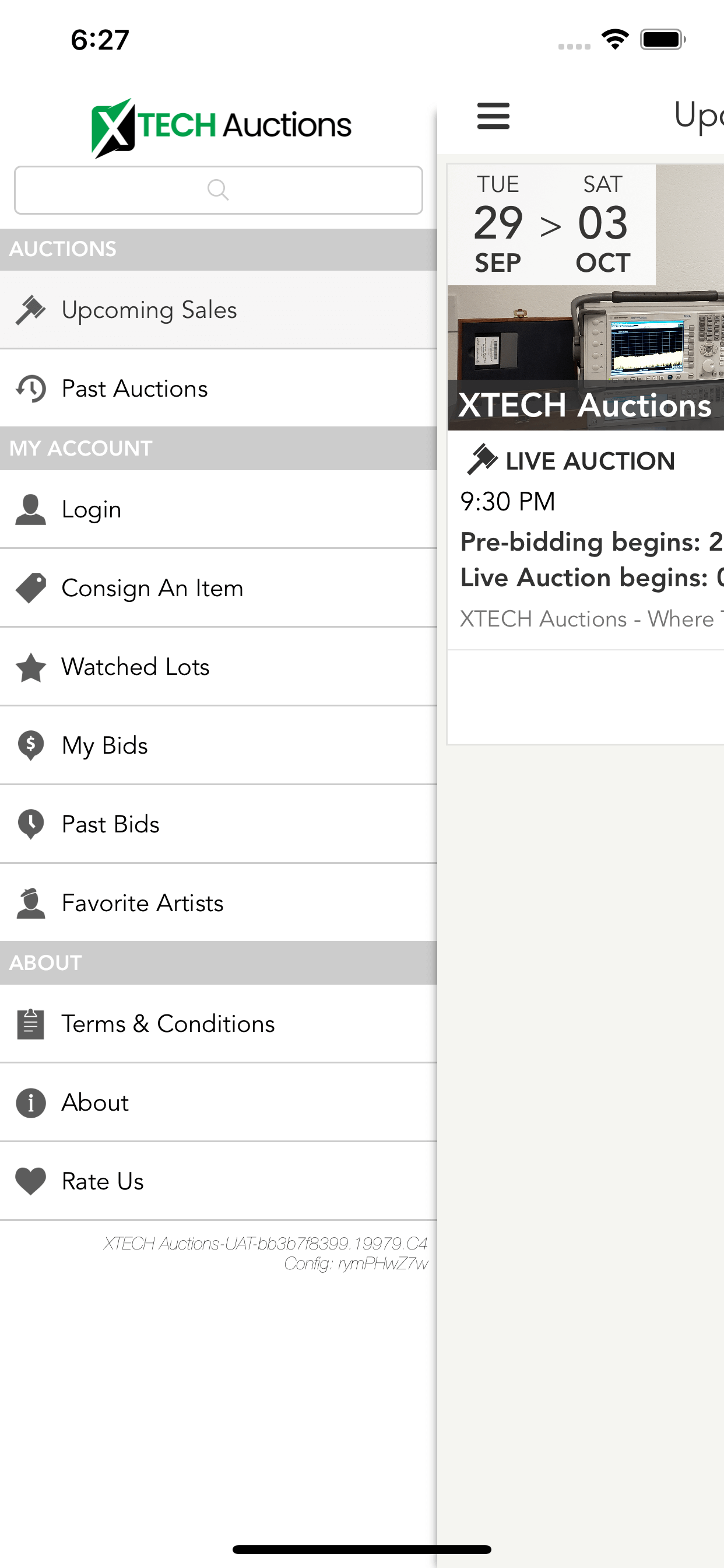Click the history clock icon for Past Auctions
Image resolution: width=724 pixels, height=1568 pixels.
pyautogui.click(x=30, y=388)
